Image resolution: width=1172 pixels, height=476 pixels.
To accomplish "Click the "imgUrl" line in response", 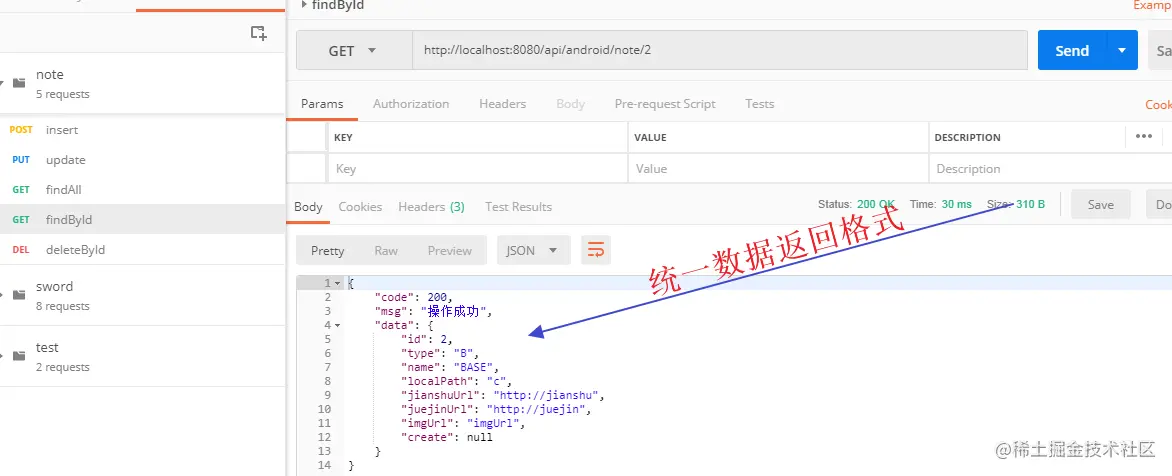I will pos(463,424).
